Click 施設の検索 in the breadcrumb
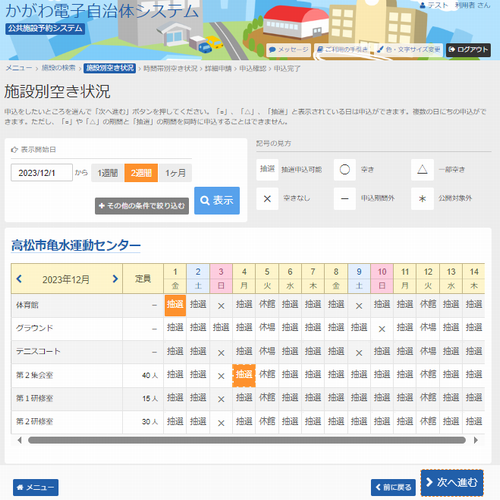 (x=58, y=68)
